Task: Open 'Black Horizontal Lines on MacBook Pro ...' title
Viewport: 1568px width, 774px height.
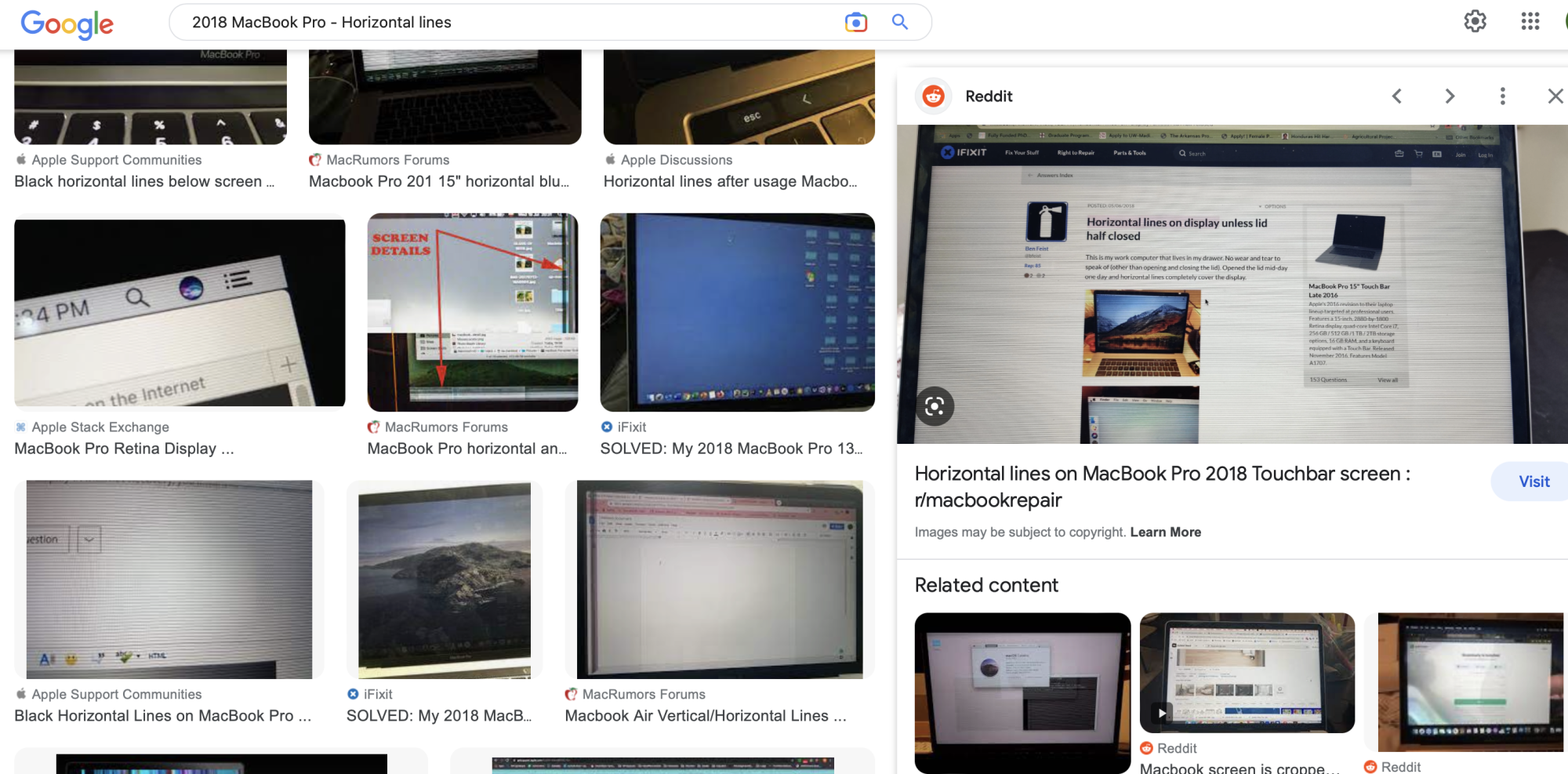Action: tap(163, 716)
